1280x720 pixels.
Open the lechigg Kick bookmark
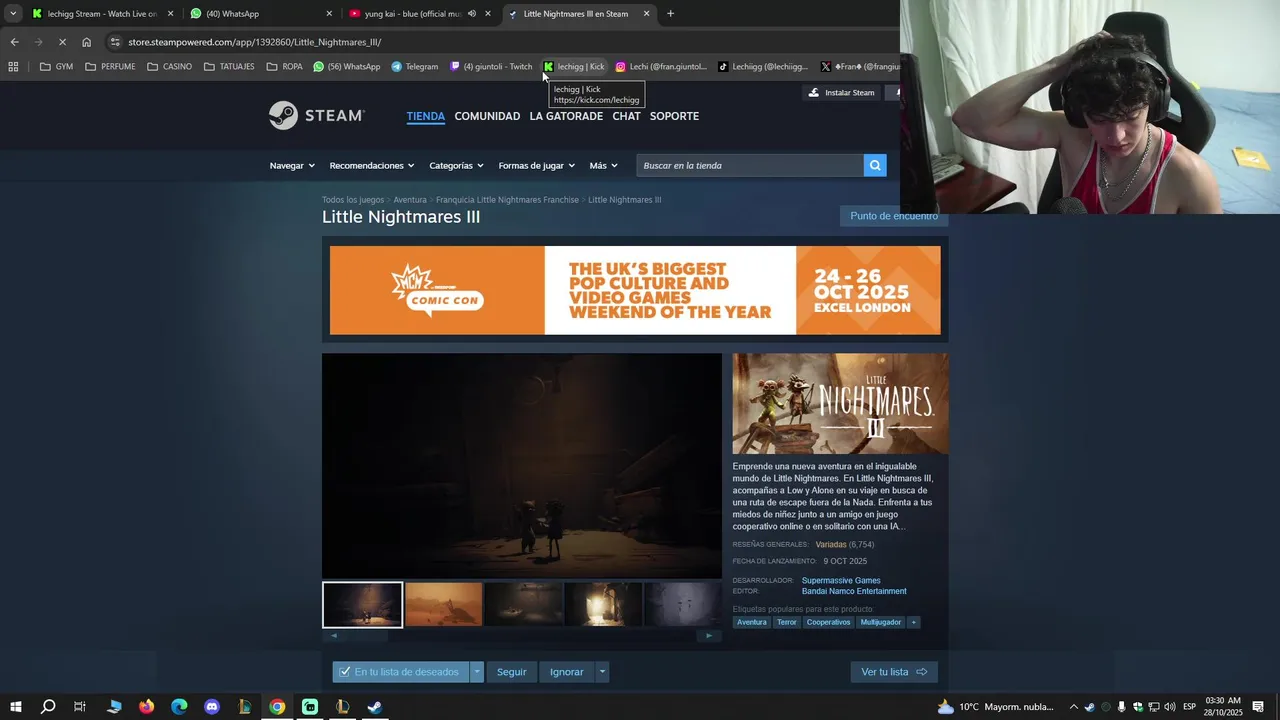[574, 67]
